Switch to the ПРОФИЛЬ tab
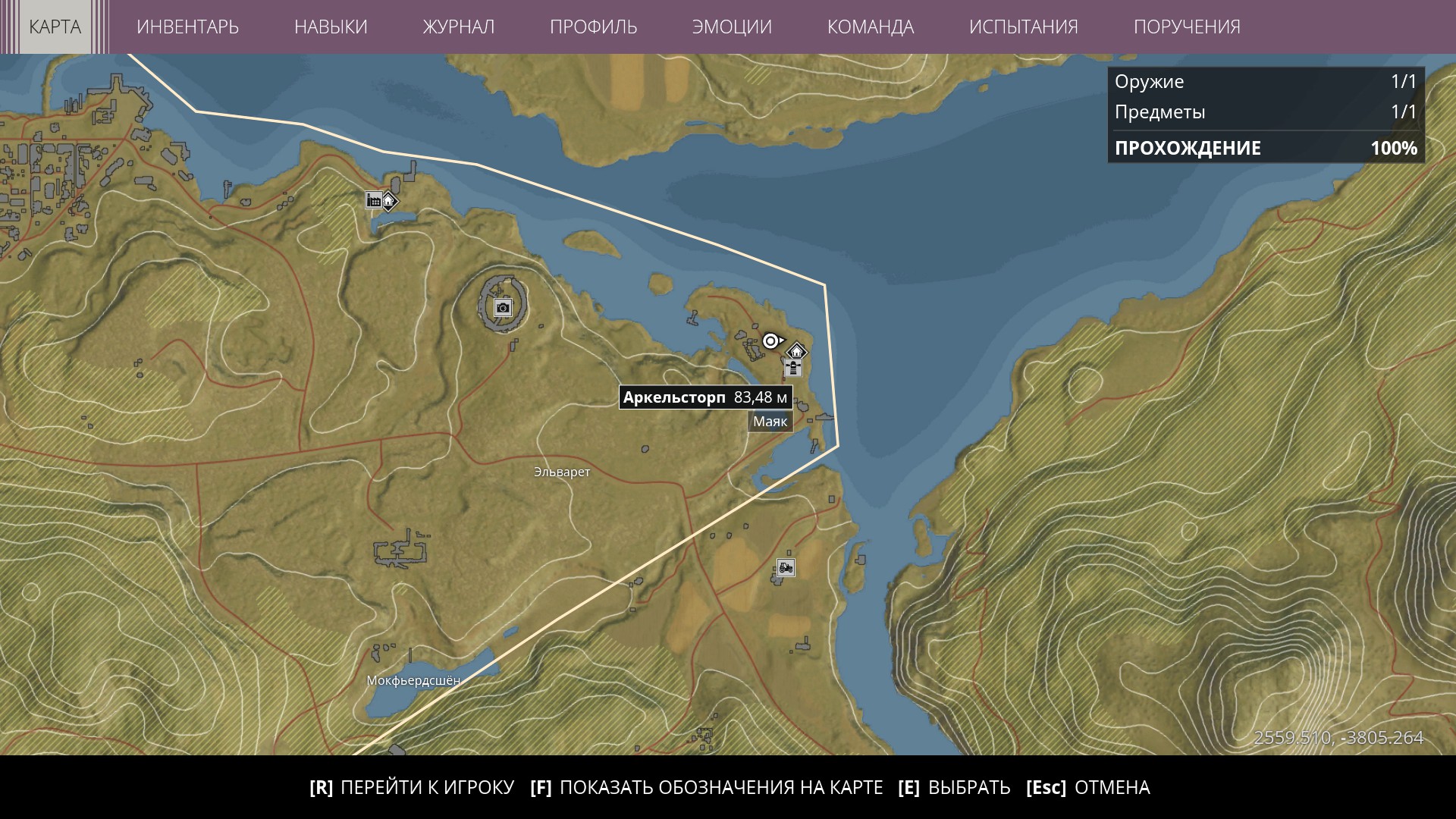 coord(594,27)
